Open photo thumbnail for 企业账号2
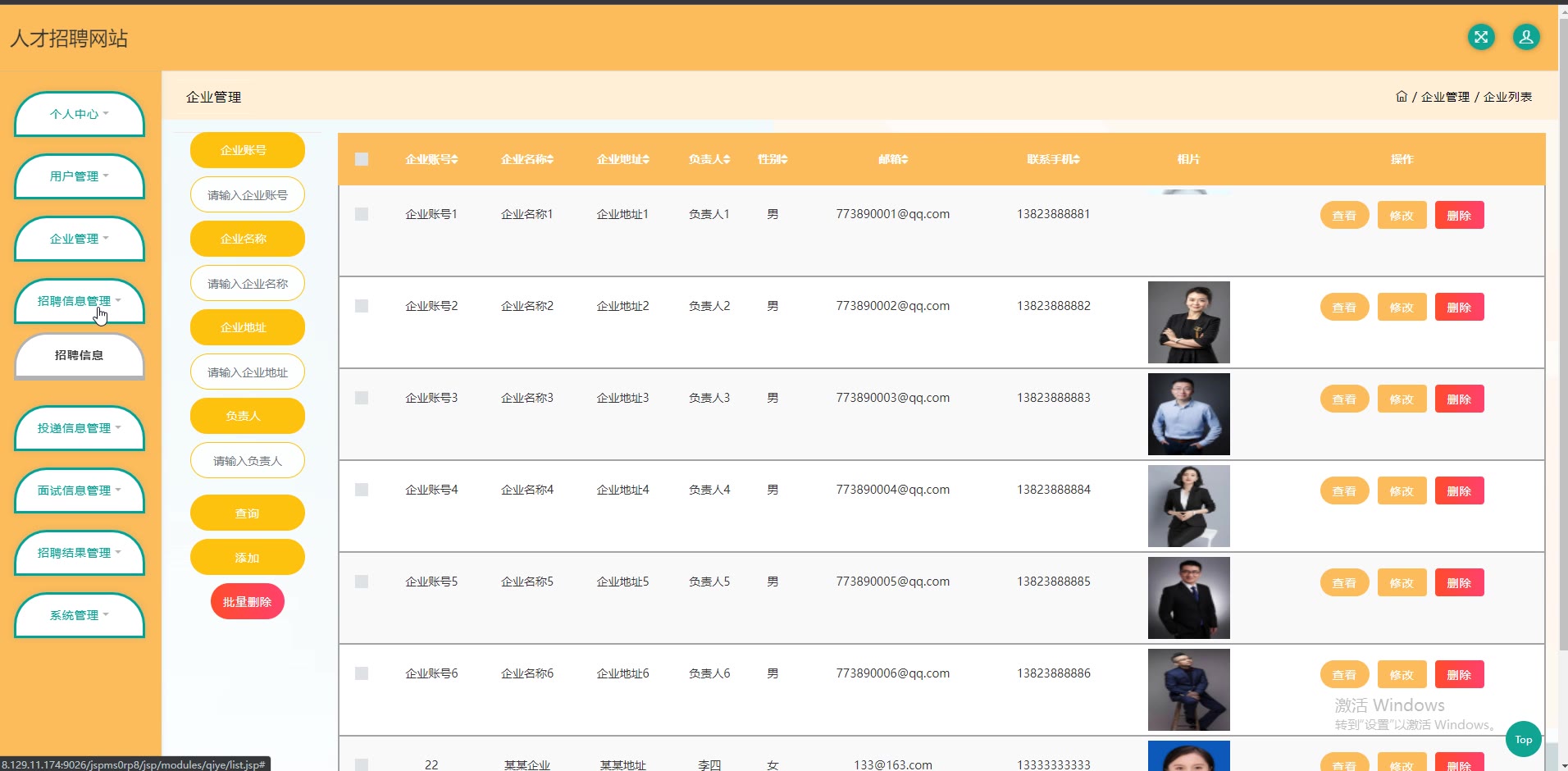The height and width of the screenshot is (771, 1568). [1188, 322]
